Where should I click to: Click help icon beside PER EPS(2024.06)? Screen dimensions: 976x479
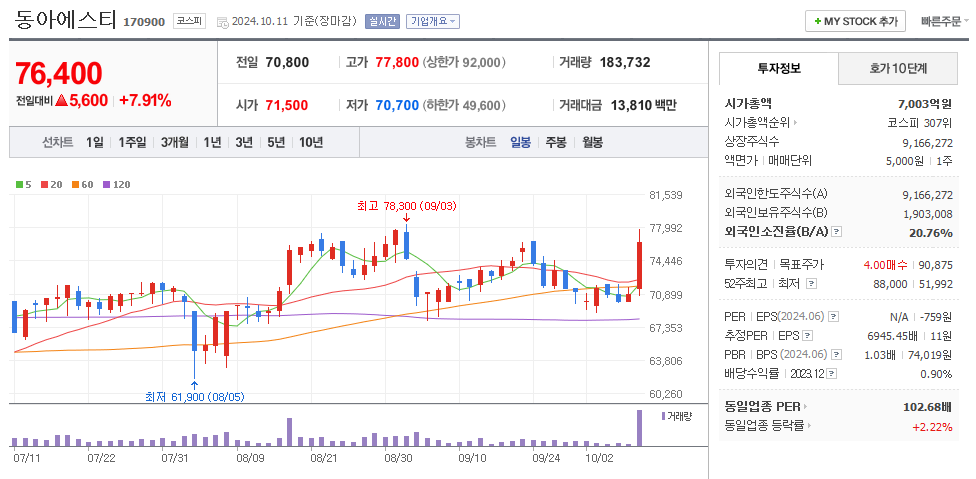click(x=834, y=317)
